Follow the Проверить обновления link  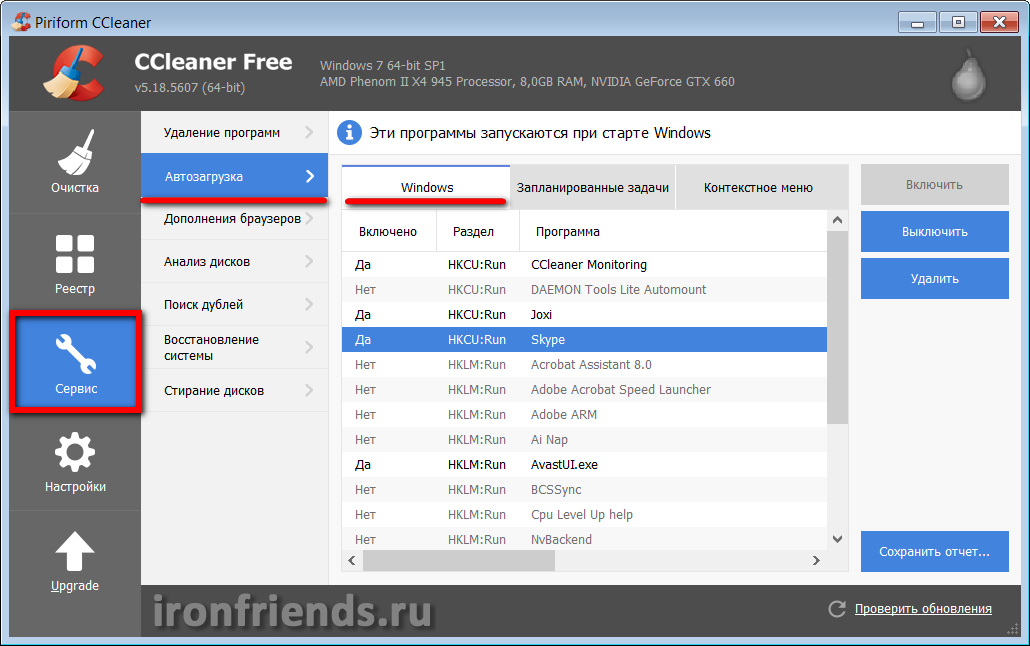pos(922,609)
